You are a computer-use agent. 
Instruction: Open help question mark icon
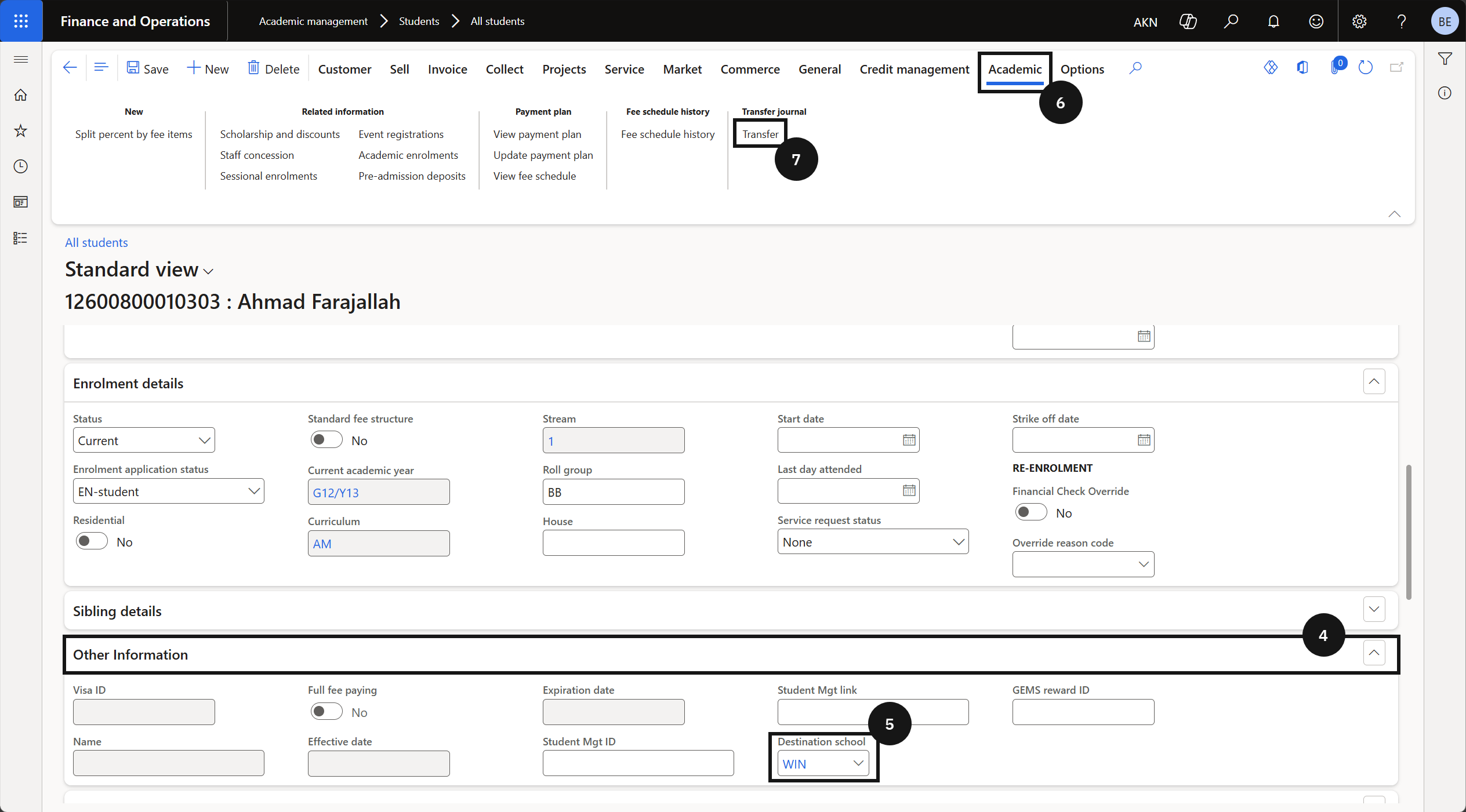[x=1402, y=21]
